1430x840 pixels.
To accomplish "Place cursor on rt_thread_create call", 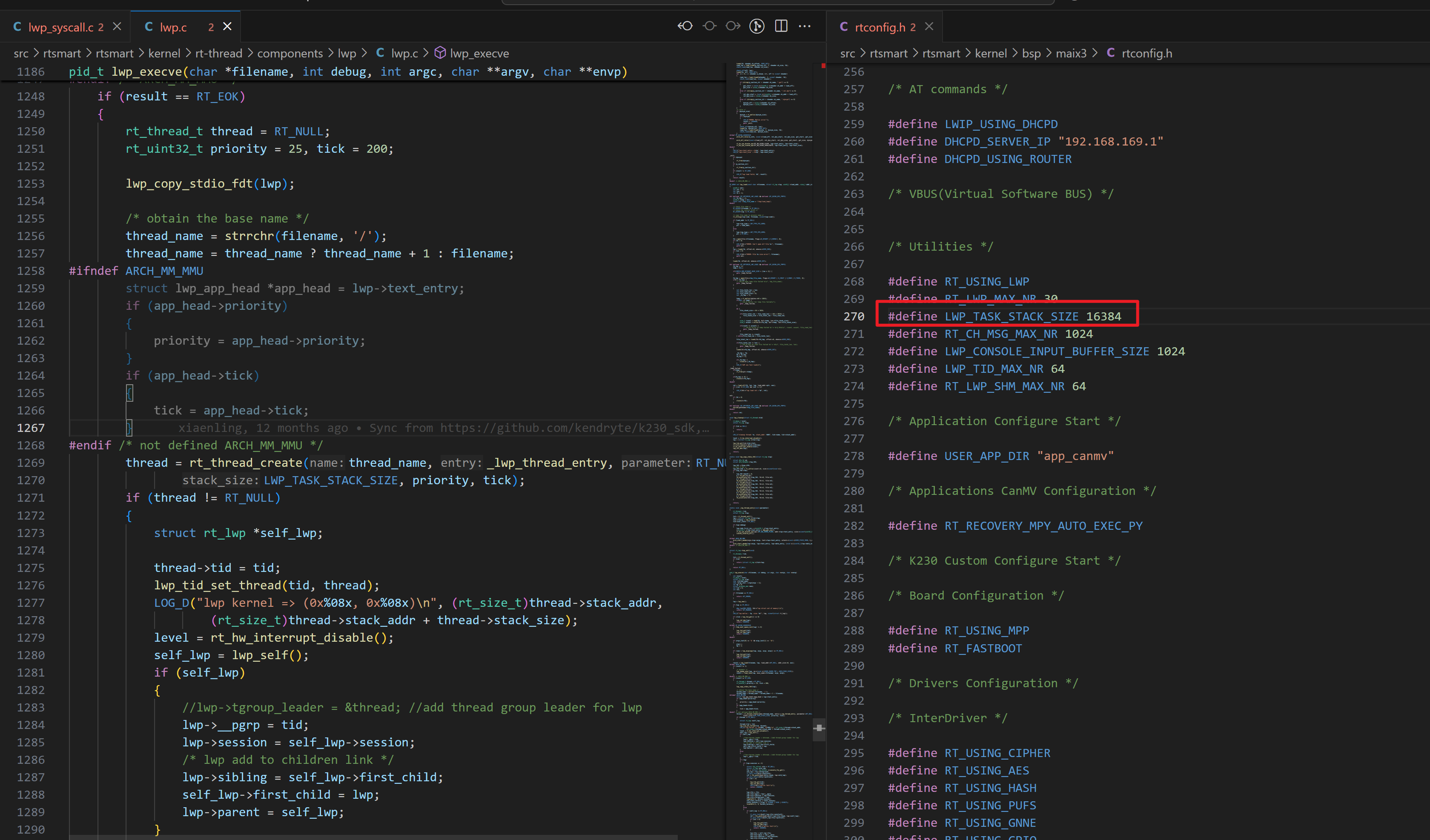I will pyautogui.click(x=246, y=463).
